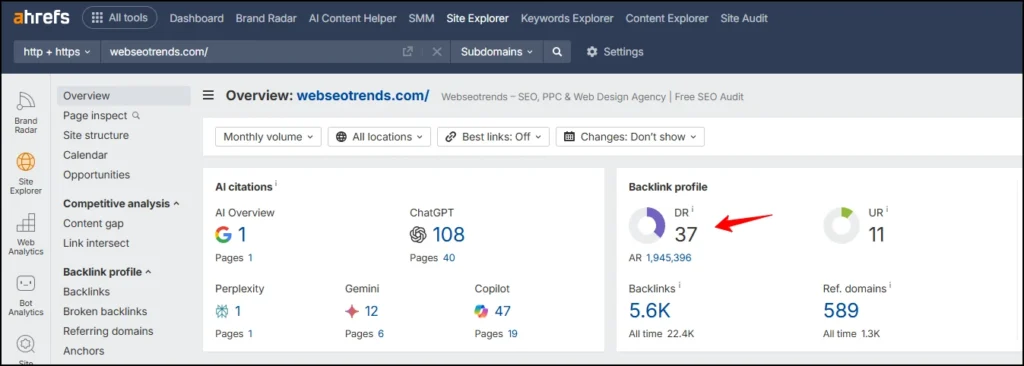
Task: Click the ahrefs logo
Action: coord(41,18)
